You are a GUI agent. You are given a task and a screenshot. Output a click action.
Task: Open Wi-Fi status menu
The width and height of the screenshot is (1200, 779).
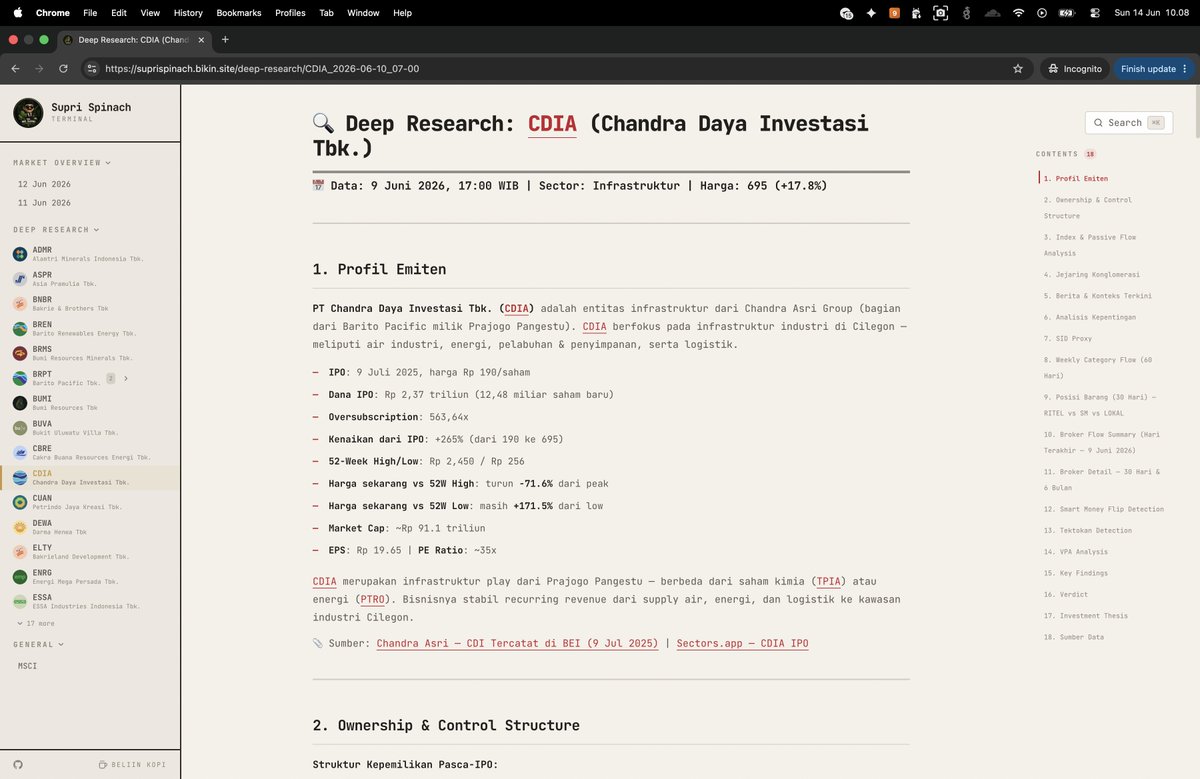pos(1018,13)
